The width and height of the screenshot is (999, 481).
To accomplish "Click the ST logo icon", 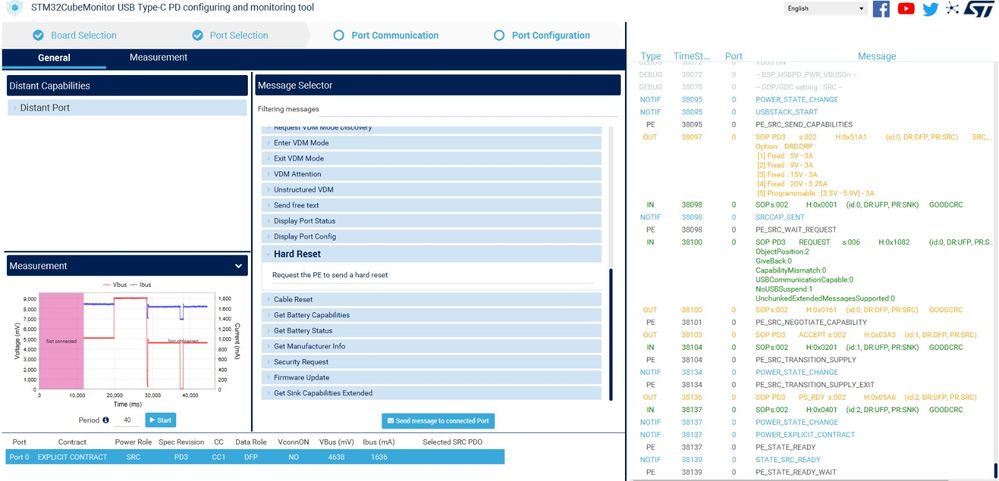I will pyautogui.click(x=978, y=9).
